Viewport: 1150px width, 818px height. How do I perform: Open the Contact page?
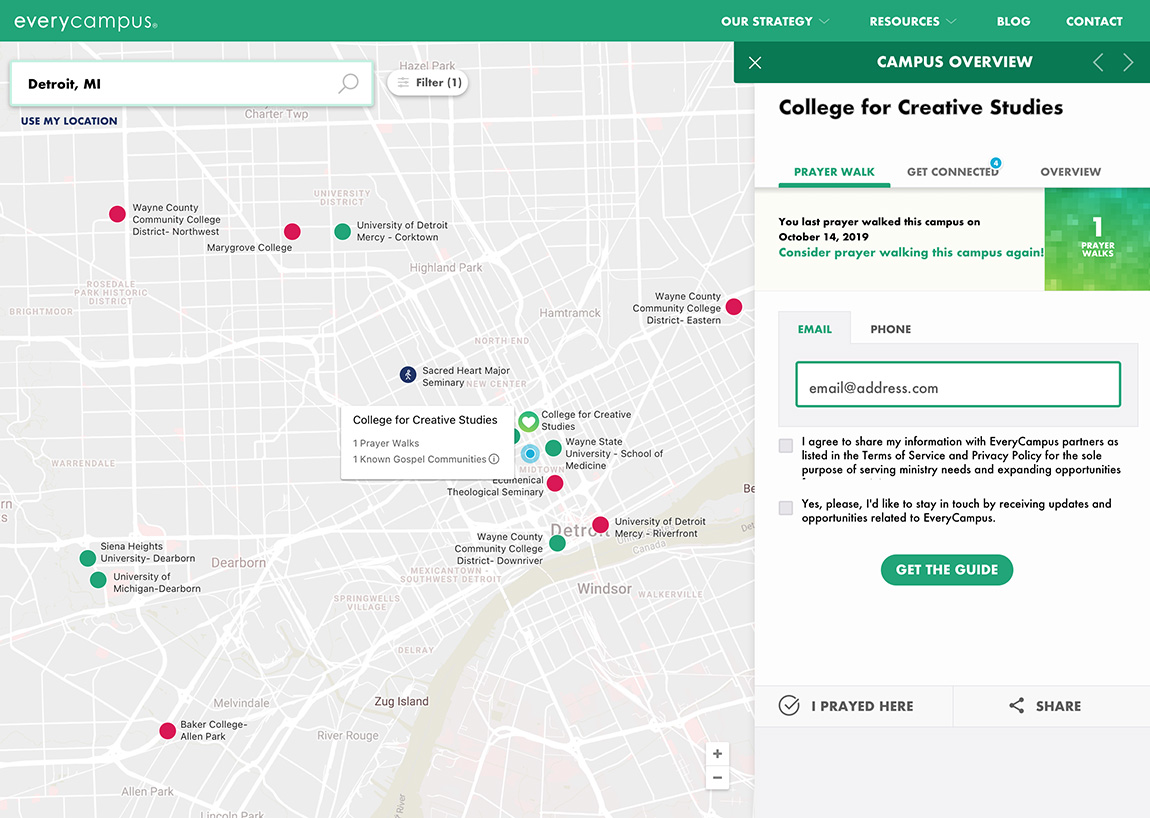pos(1094,21)
